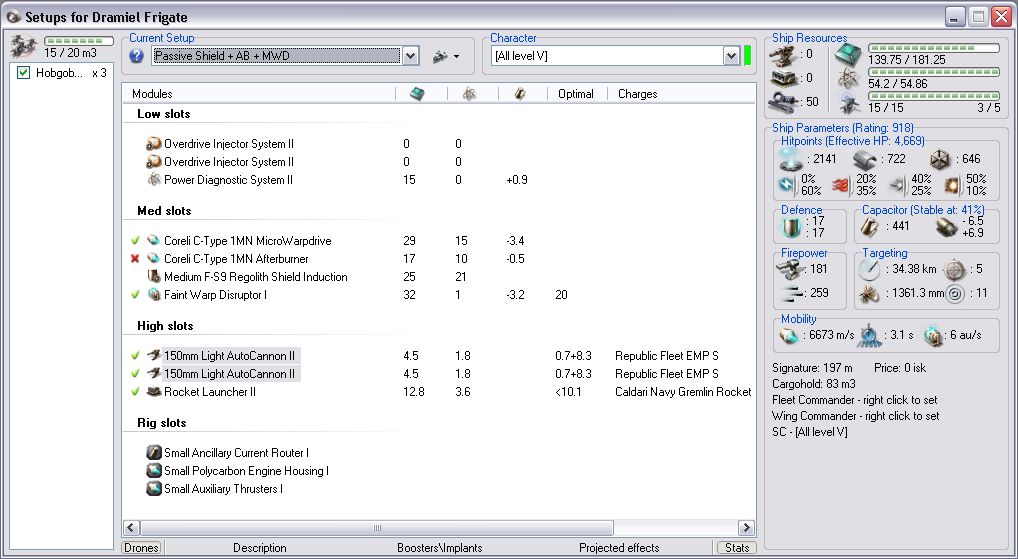Click the powergrid column header icon
The height and width of the screenshot is (559, 1018).
tap(469, 94)
